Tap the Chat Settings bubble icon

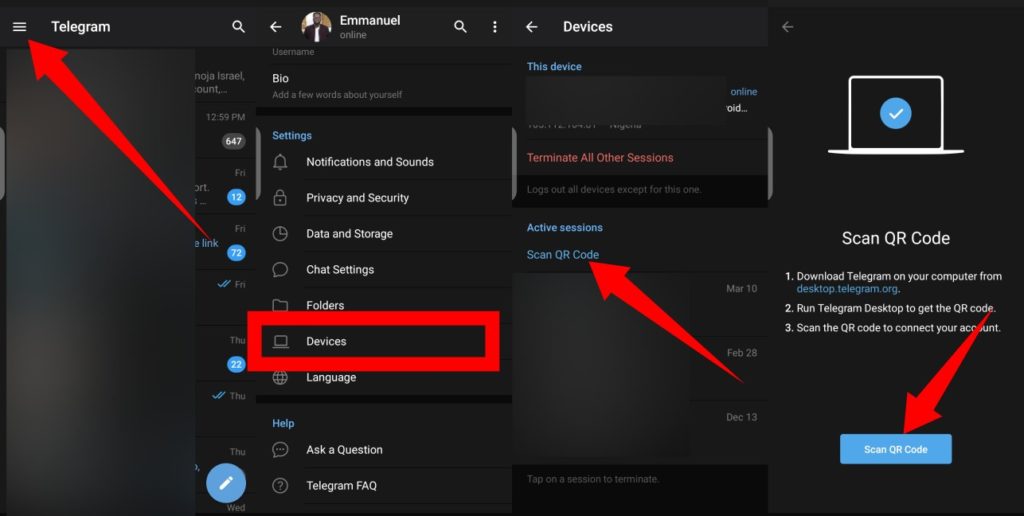(x=280, y=270)
